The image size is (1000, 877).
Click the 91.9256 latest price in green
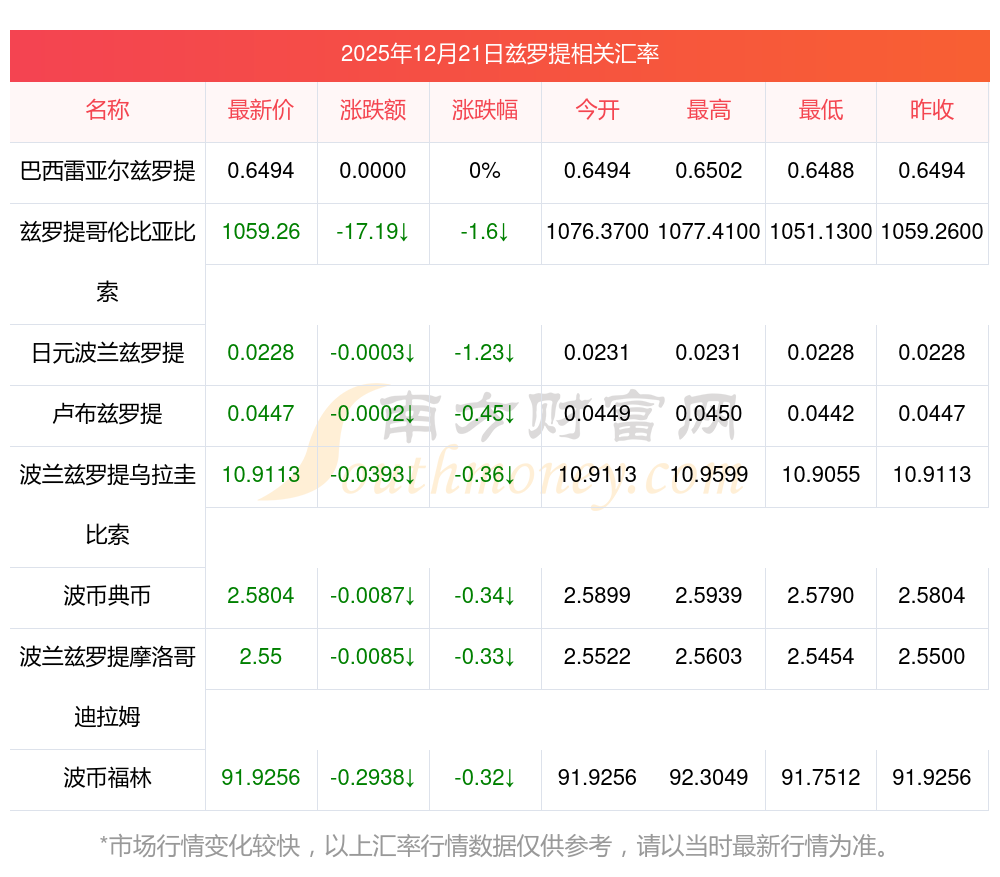(261, 778)
